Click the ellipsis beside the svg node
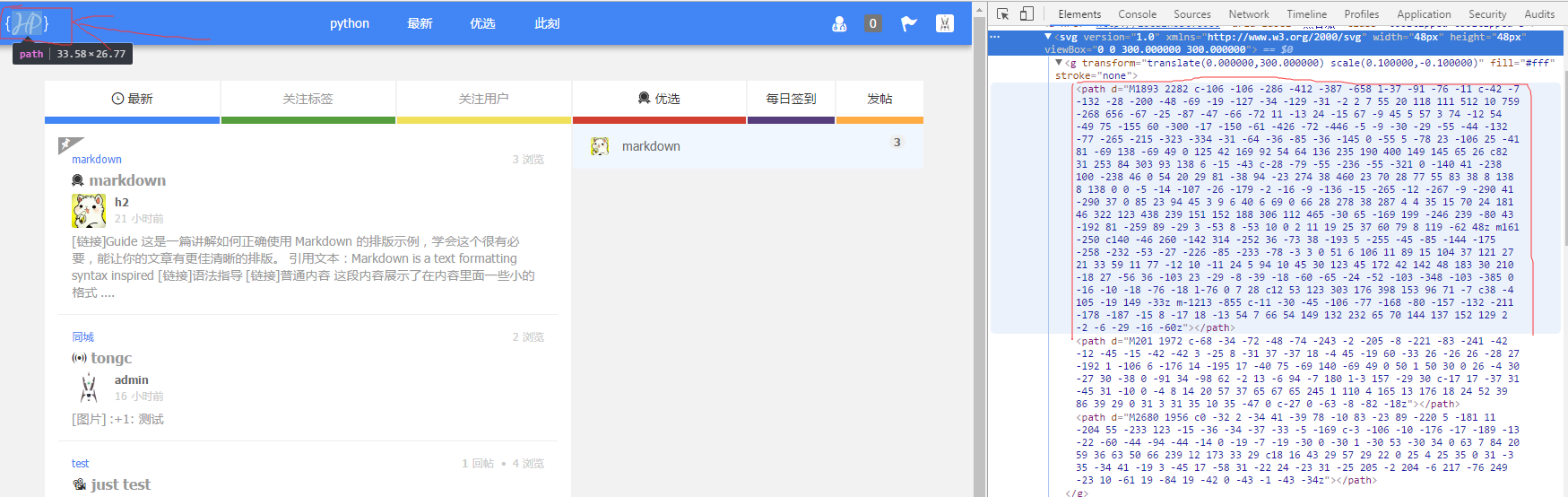The image size is (1568, 497). click(995, 37)
